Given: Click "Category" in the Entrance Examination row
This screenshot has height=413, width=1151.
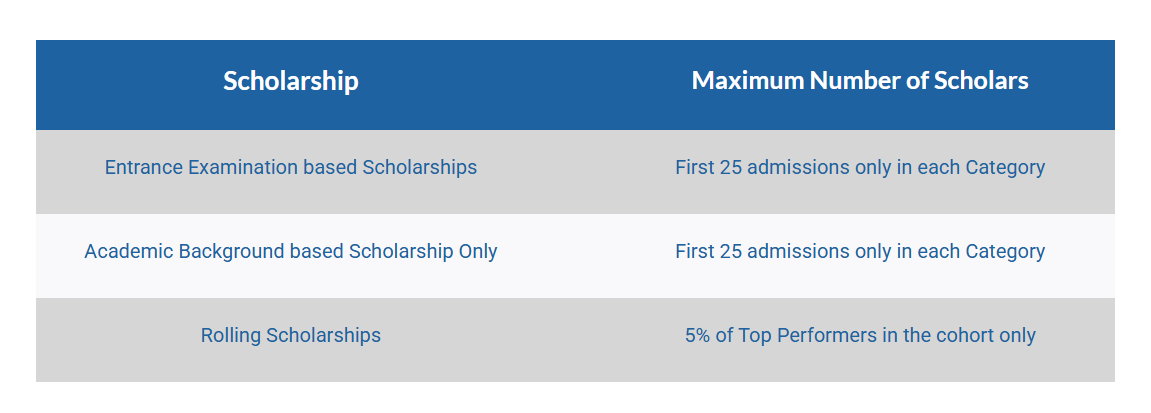Looking at the screenshot, I should 1005,167.
